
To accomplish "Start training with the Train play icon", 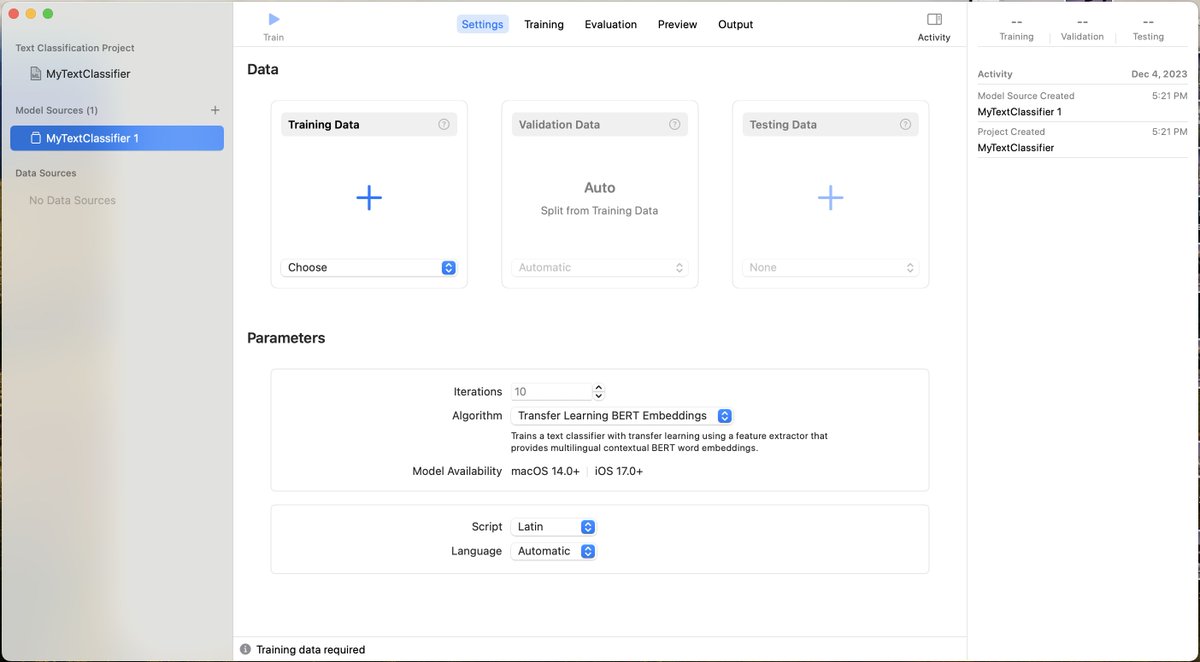I will pos(274,19).
